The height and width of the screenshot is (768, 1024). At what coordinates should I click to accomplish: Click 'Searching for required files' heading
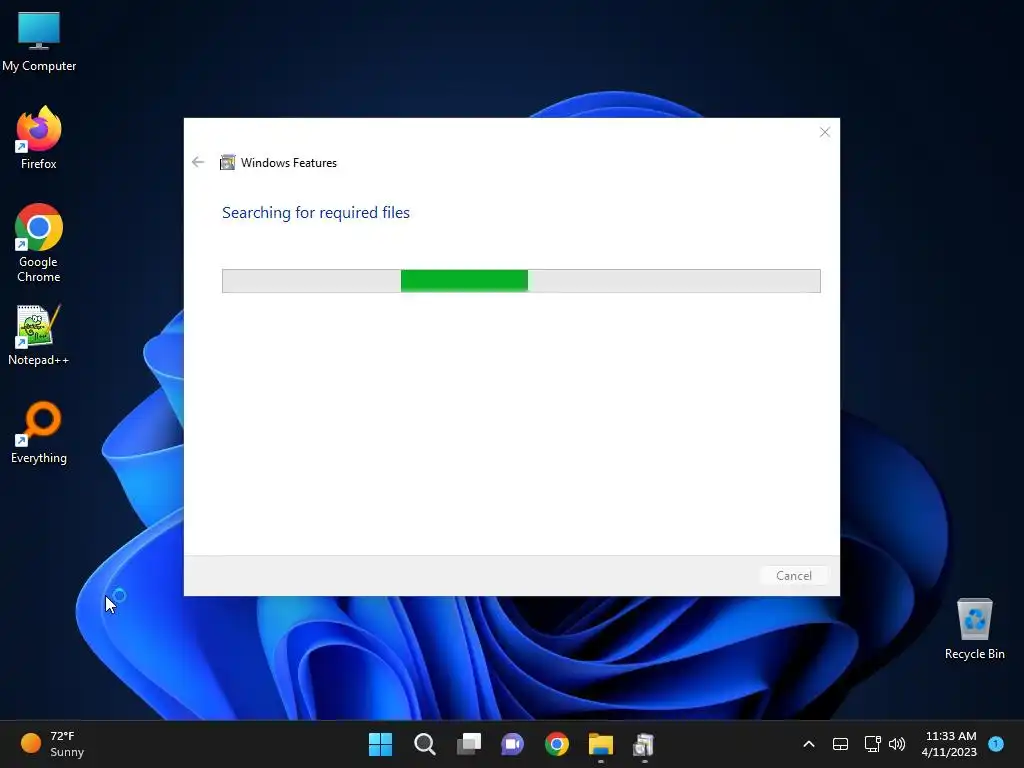[316, 213]
